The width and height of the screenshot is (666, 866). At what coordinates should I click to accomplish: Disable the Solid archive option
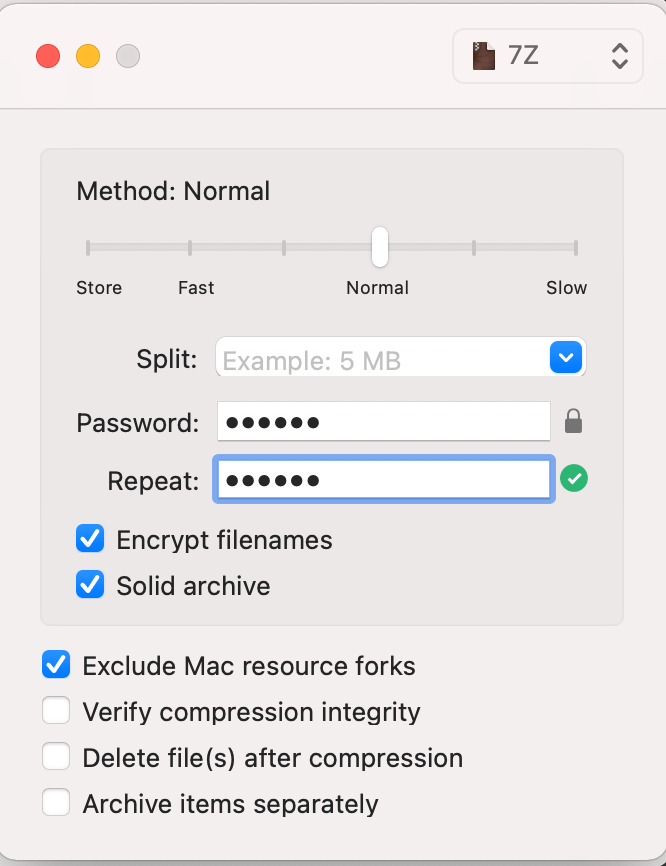pyautogui.click(x=89, y=584)
